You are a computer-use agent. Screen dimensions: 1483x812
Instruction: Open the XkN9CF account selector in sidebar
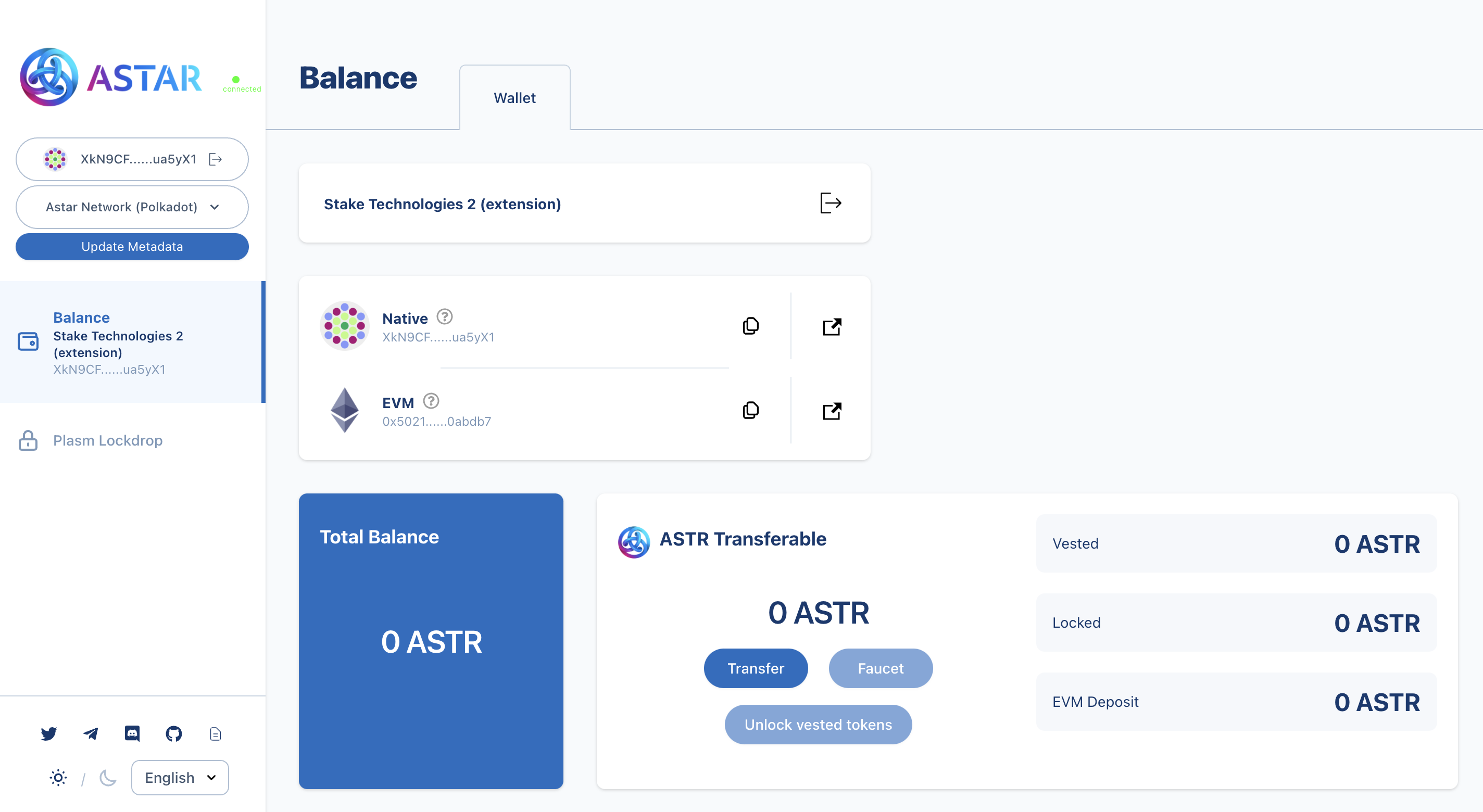(131, 159)
